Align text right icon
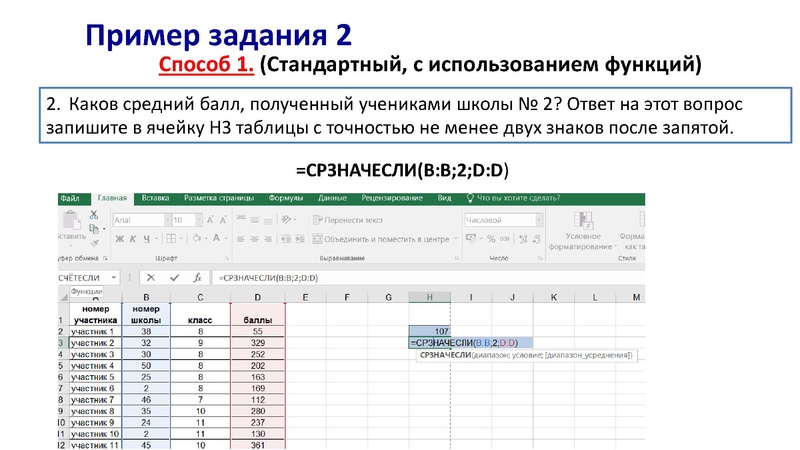The height and width of the screenshot is (450, 800). (x=267, y=239)
